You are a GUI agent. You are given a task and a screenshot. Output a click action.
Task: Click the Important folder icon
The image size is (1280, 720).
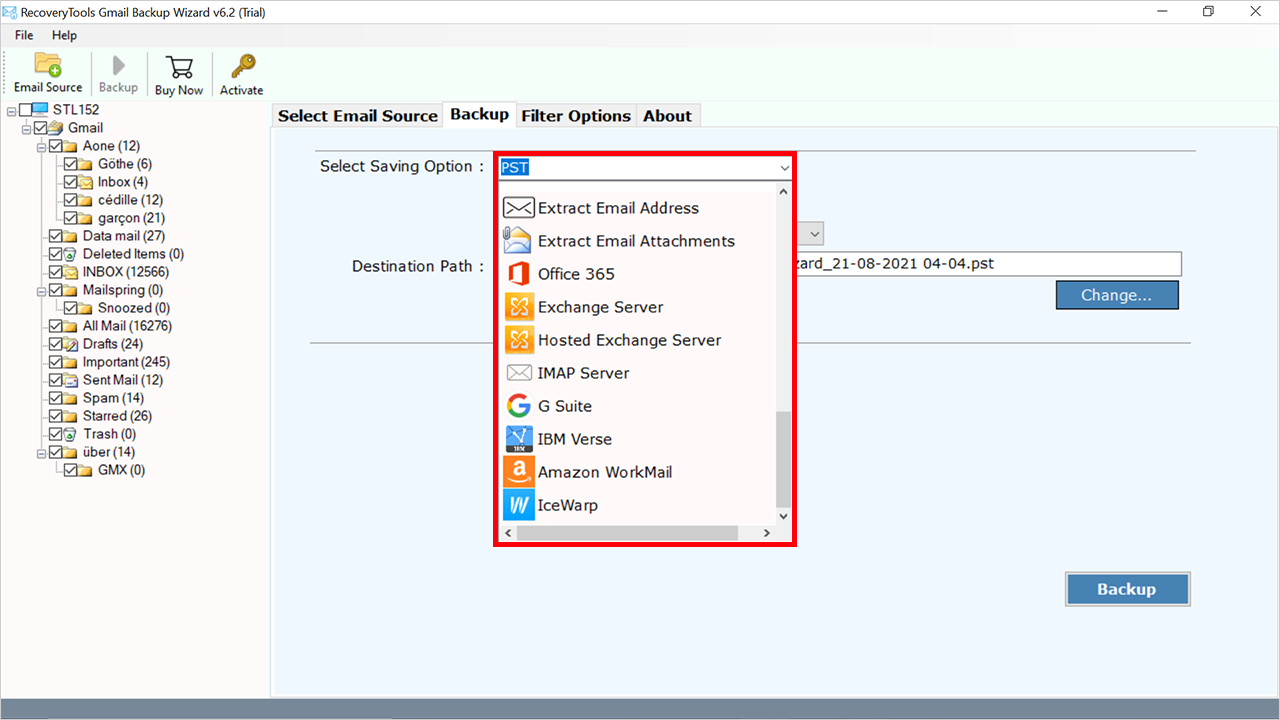[72, 362]
